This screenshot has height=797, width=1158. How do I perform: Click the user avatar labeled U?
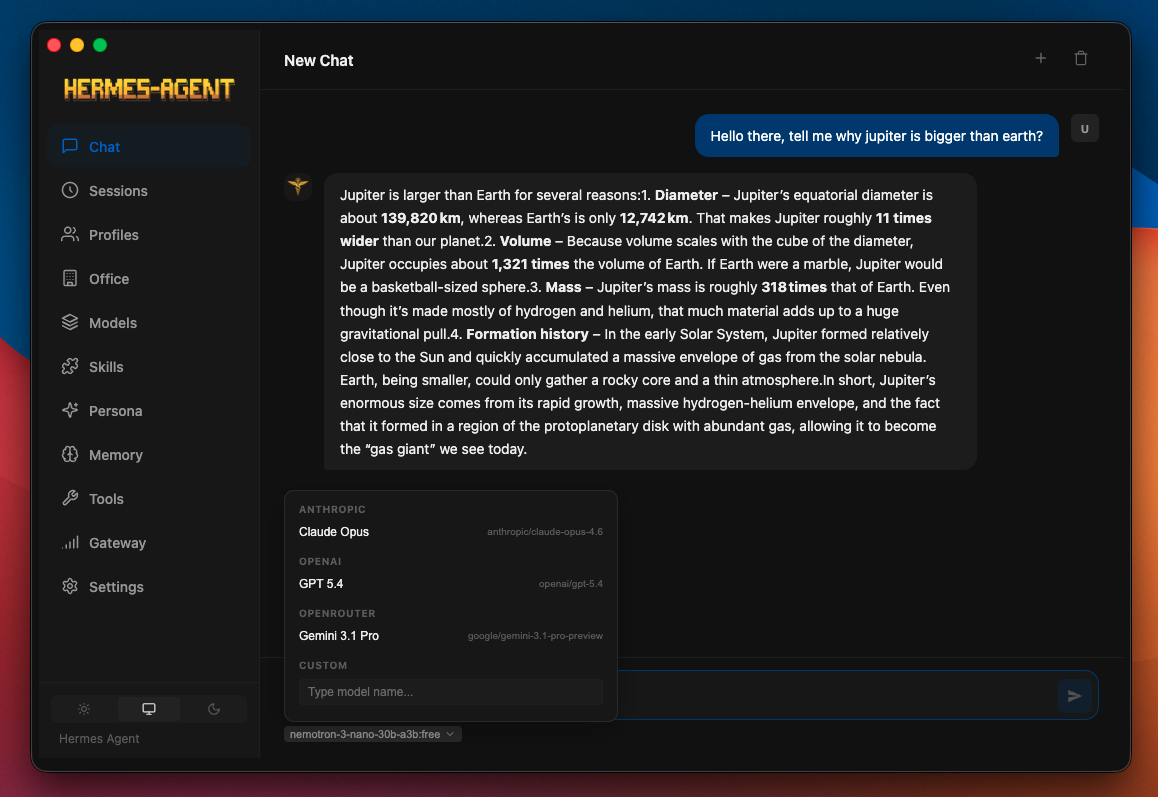tap(1085, 129)
